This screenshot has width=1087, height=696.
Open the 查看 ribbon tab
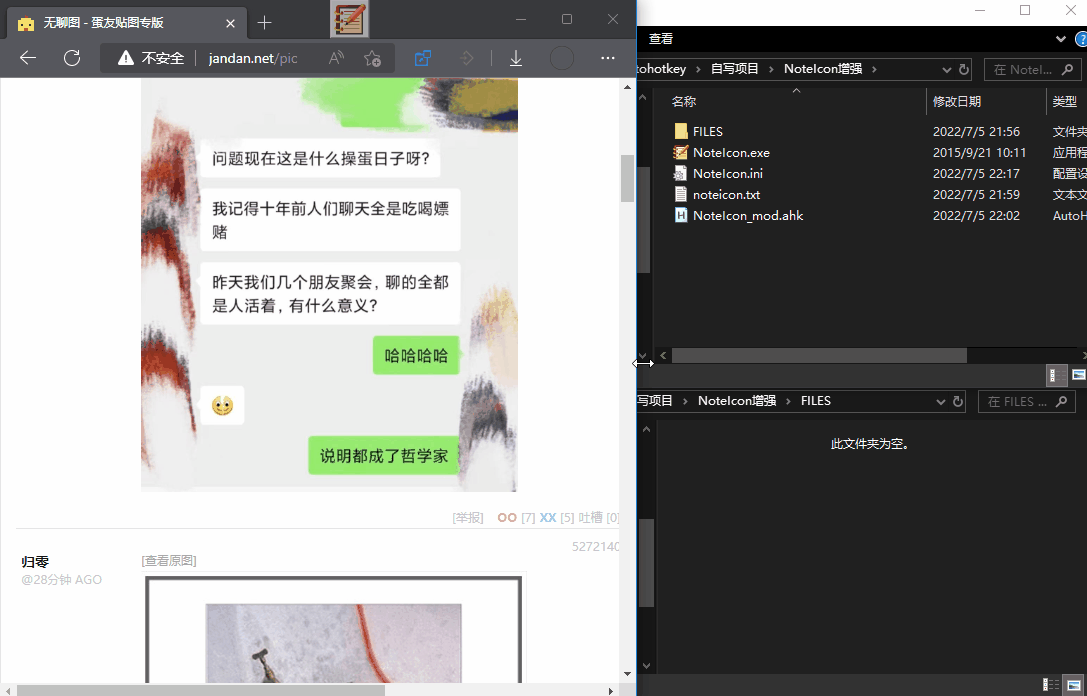tap(661, 39)
